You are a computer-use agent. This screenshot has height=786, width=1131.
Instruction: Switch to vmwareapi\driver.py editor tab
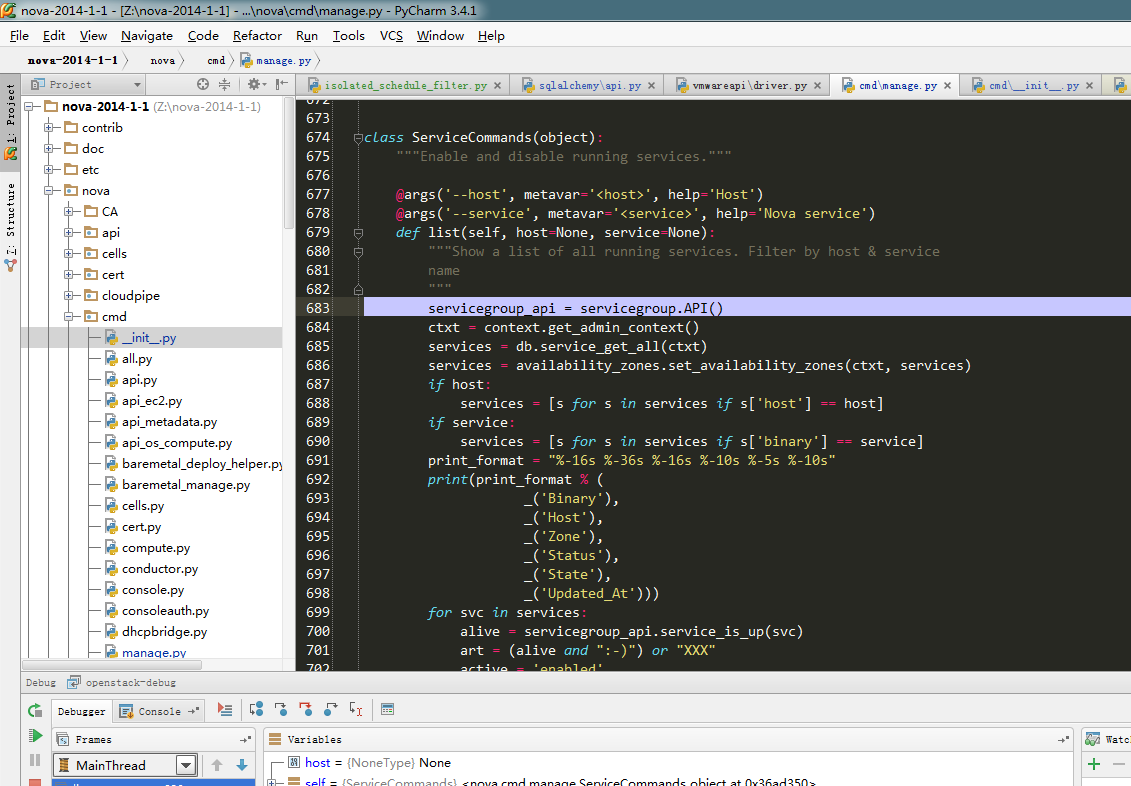tap(749, 85)
